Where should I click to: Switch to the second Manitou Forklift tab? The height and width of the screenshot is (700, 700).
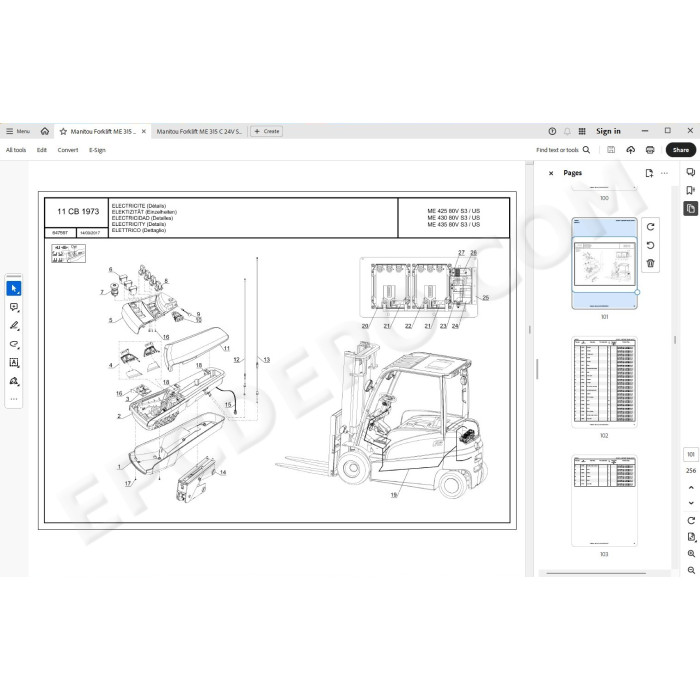199,131
